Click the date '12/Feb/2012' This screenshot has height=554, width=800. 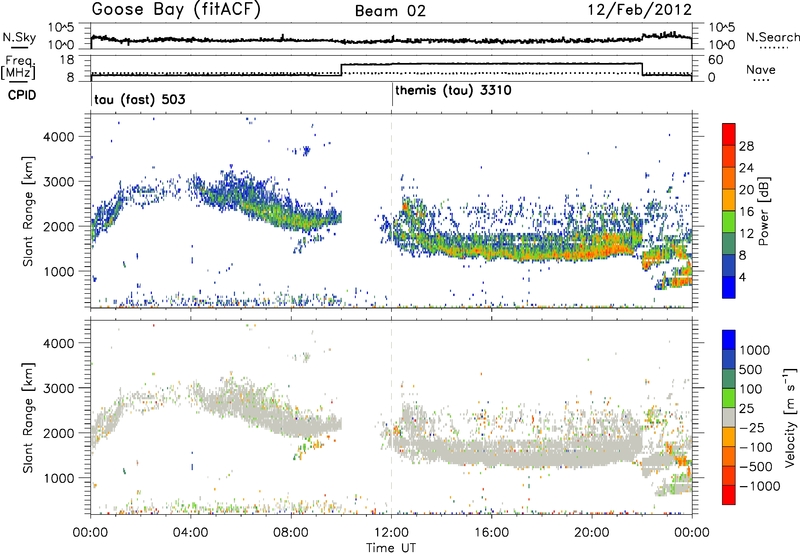pyautogui.click(x=640, y=10)
